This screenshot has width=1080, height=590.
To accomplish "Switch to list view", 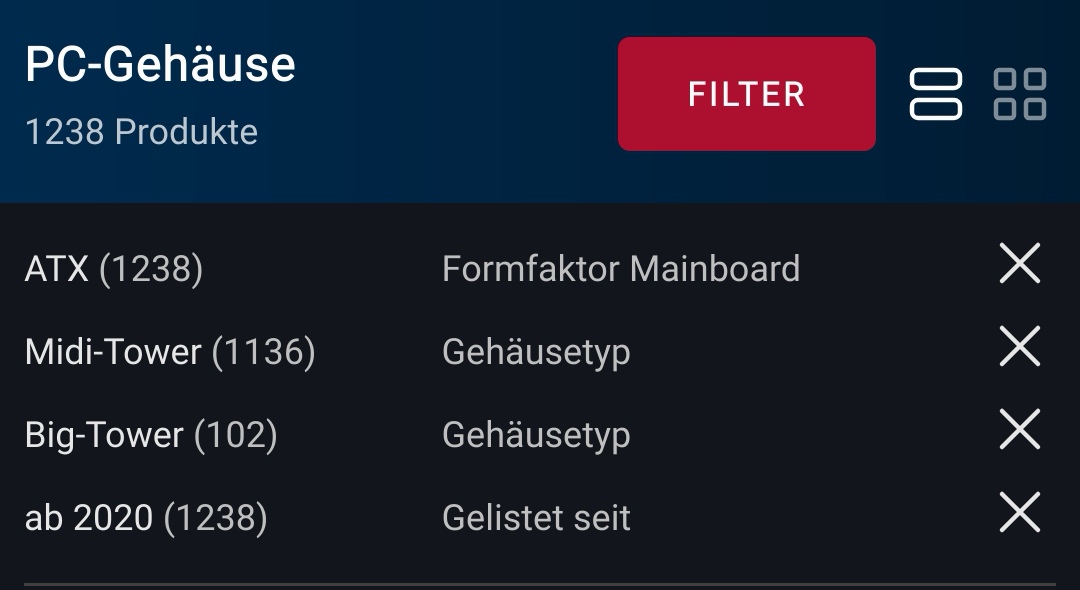I will (936, 93).
